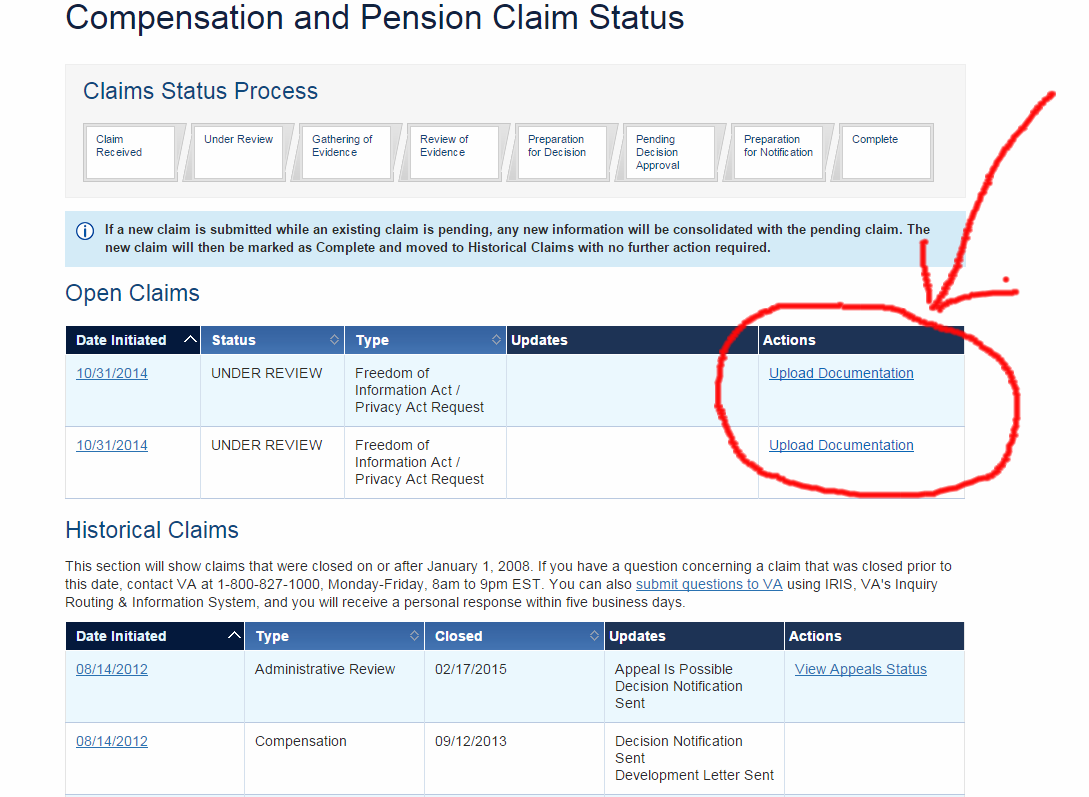Follow the View Appeals Status link
The width and height of the screenshot is (1089, 797).
(x=860, y=669)
